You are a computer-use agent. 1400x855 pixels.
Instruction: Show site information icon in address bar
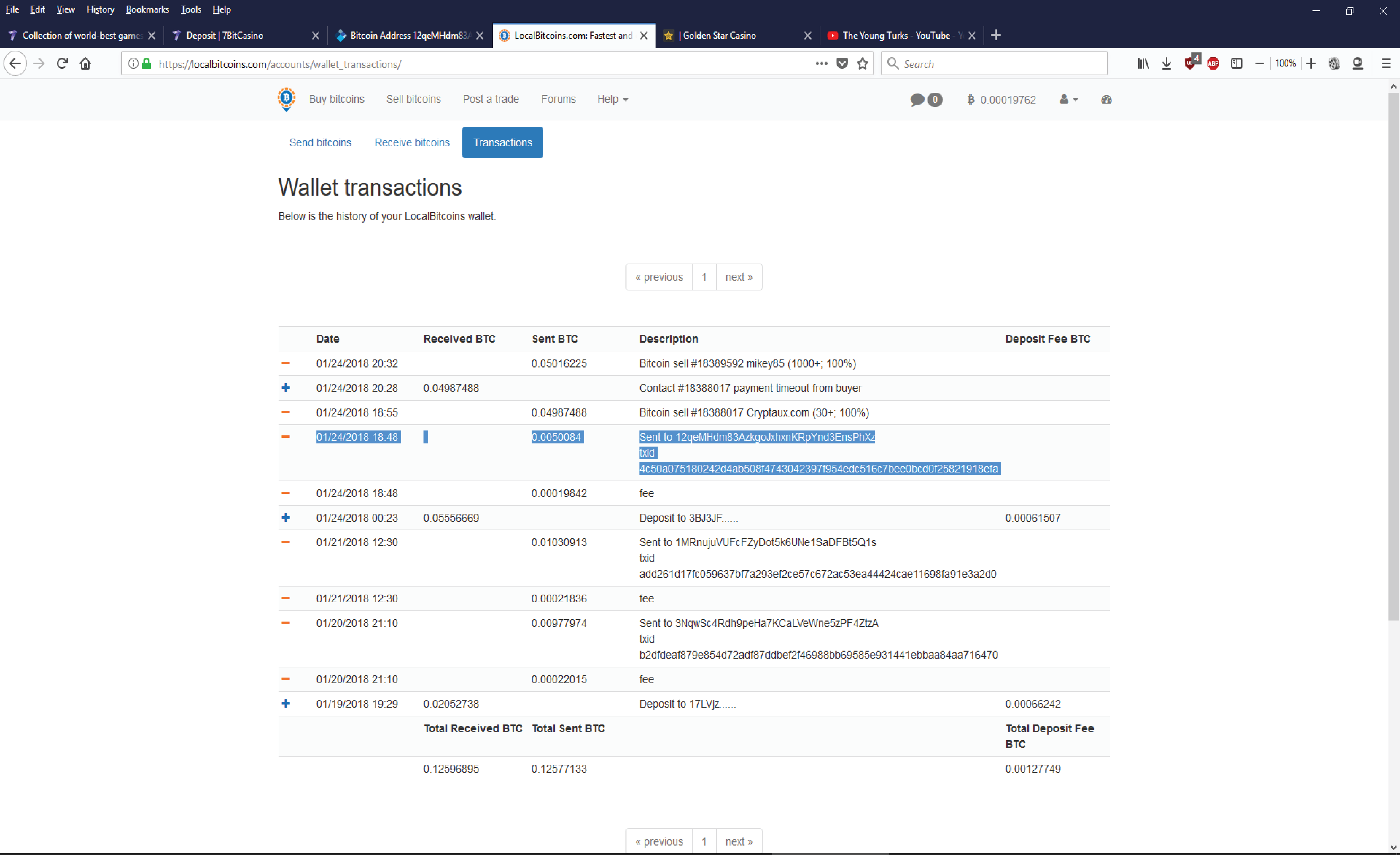click(x=133, y=64)
